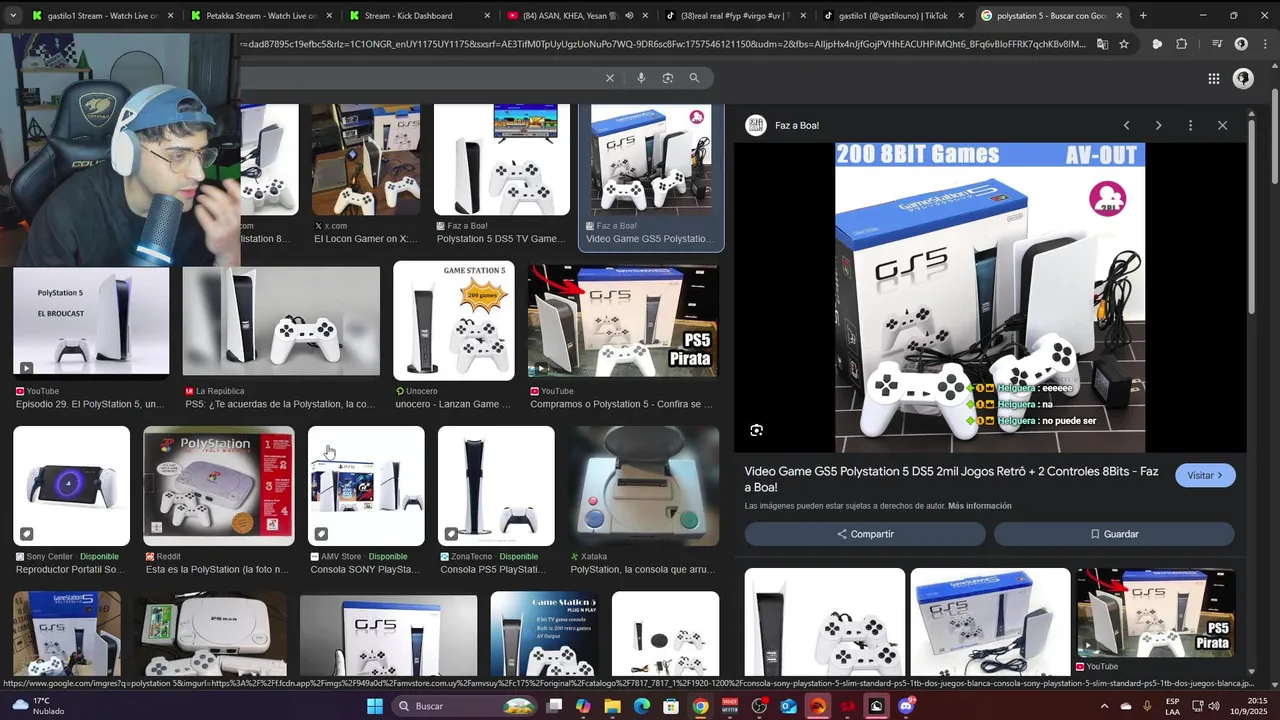This screenshot has width=1280, height=720.
Task: Open preview panel more options menu
Action: pyautogui.click(x=1190, y=125)
